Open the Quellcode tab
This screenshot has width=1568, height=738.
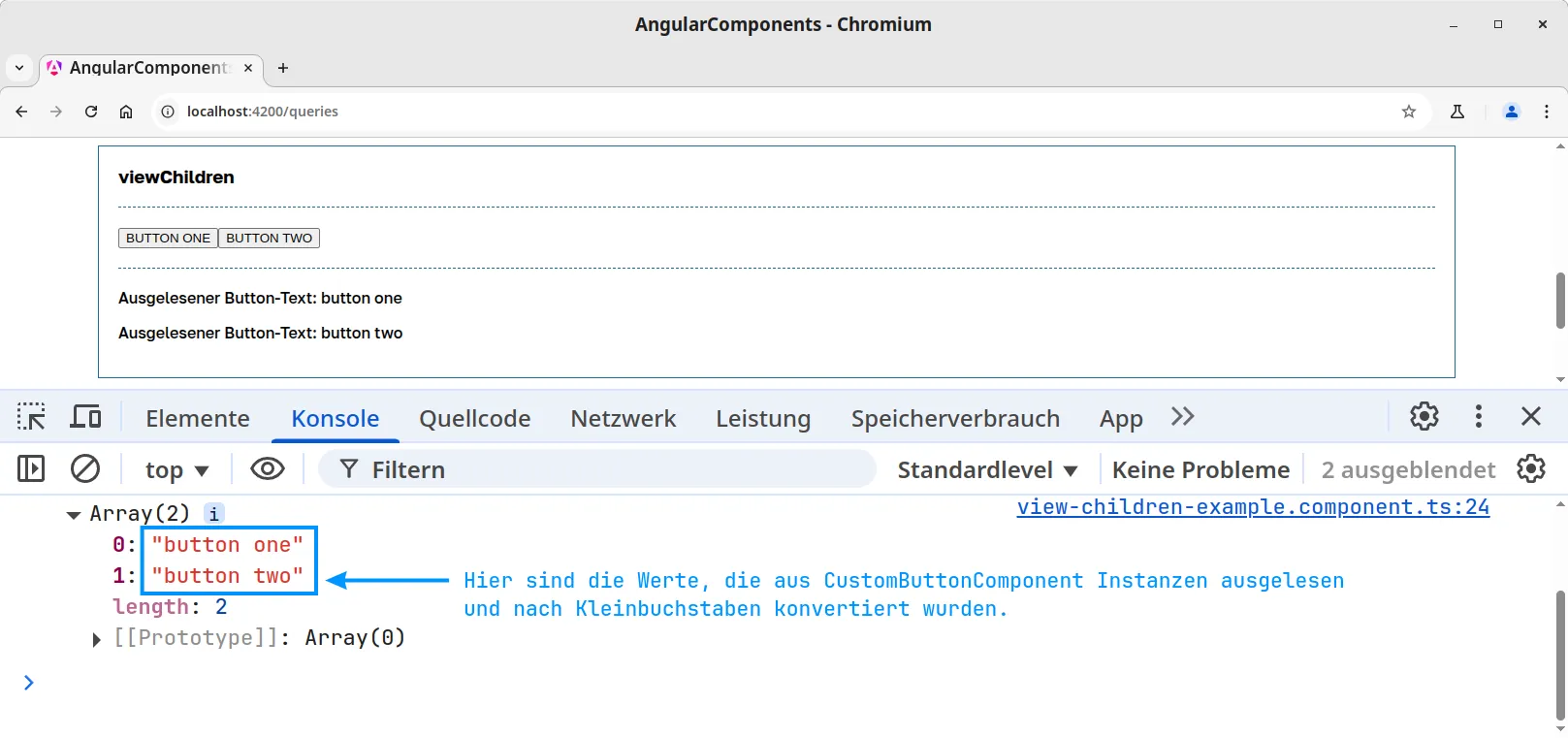(x=475, y=418)
